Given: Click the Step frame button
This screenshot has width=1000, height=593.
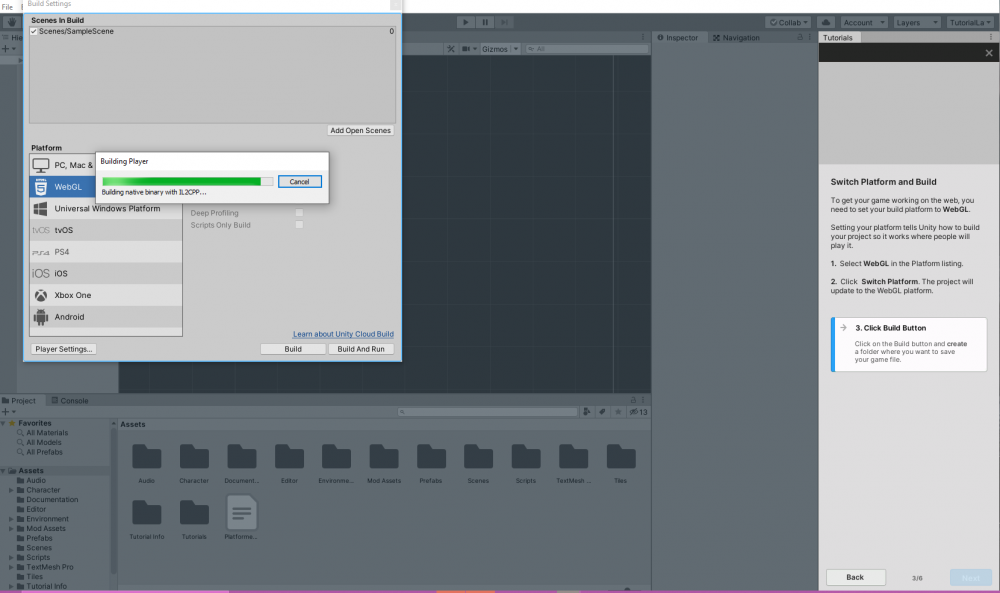Looking at the screenshot, I should (x=504, y=22).
